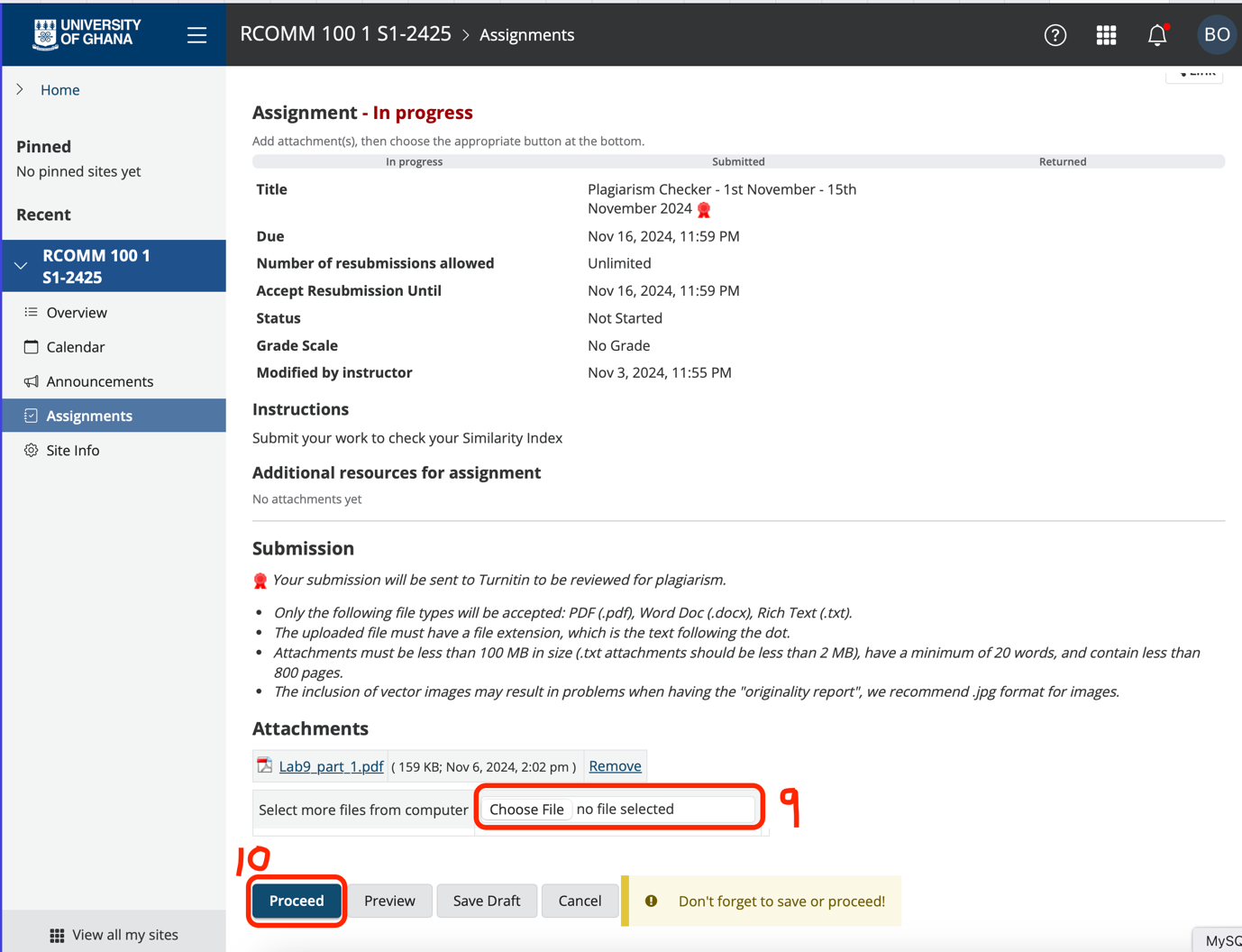Expand the Home section chevron
The image size is (1242, 952).
pos(19,89)
